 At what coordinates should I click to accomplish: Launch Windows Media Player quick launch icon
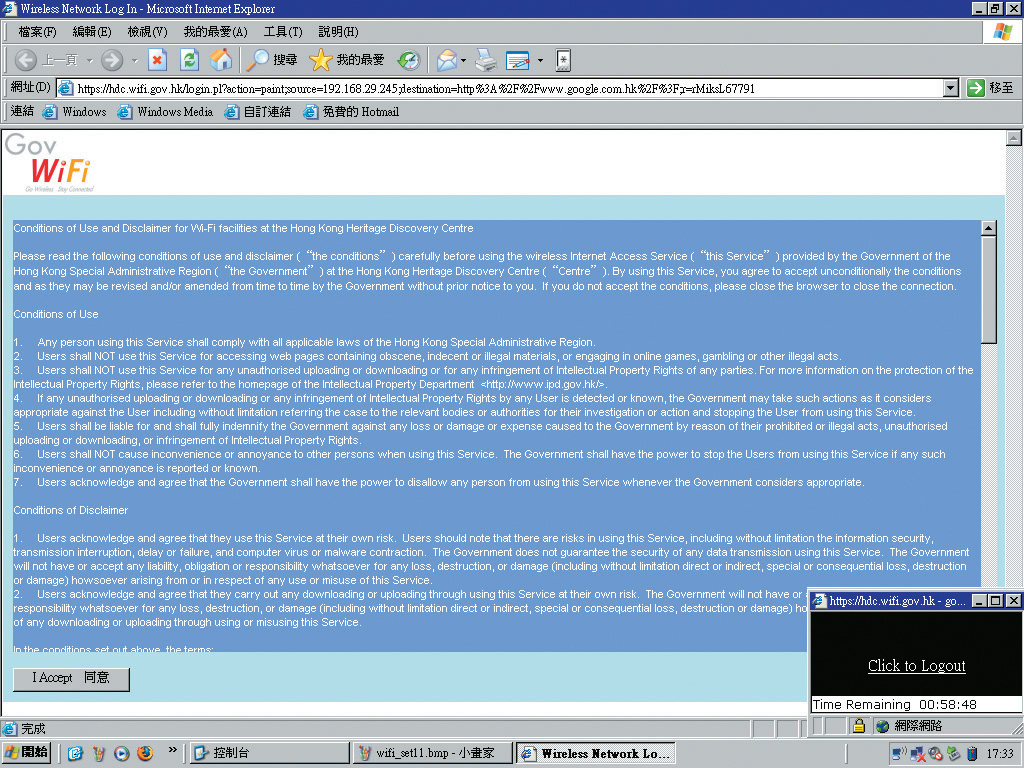click(121, 754)
